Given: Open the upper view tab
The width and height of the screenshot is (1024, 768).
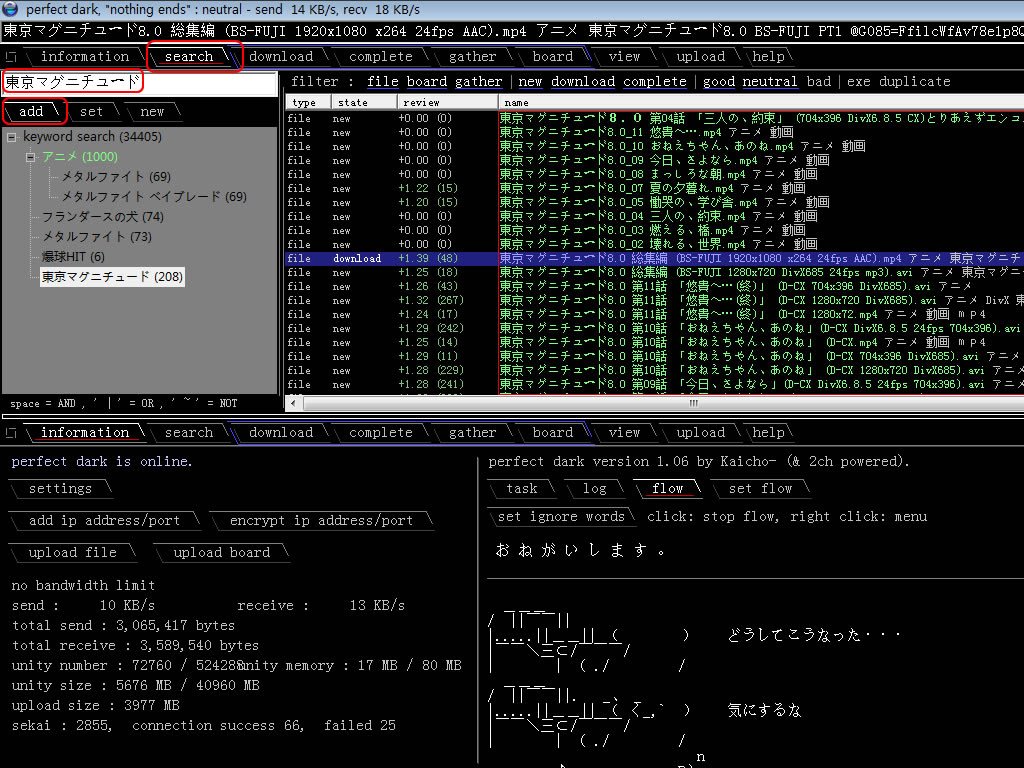Looking at the screenshot, I should [x=624, y=57].
